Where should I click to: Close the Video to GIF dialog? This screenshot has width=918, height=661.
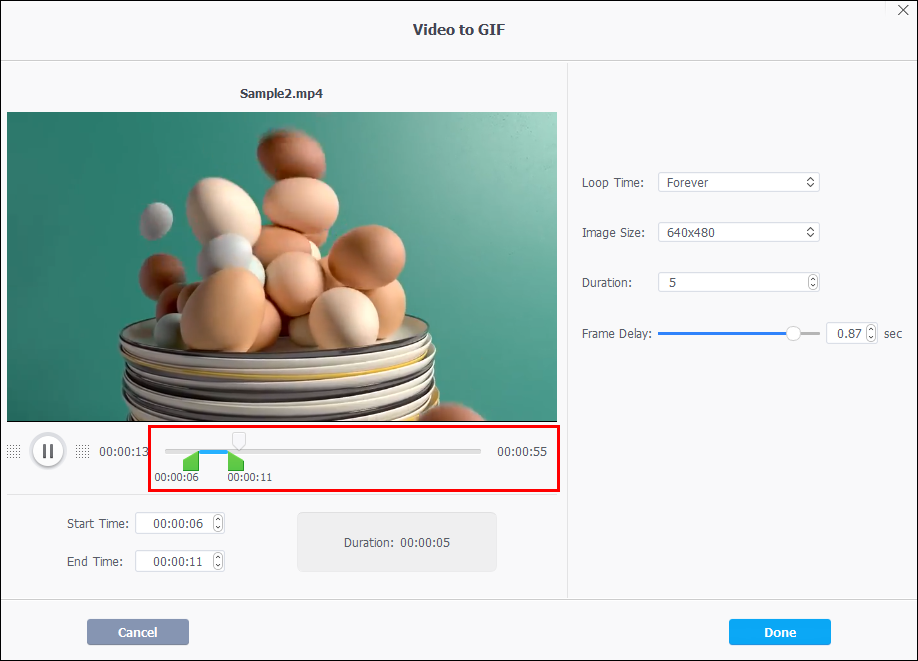(x=903, y=11)
